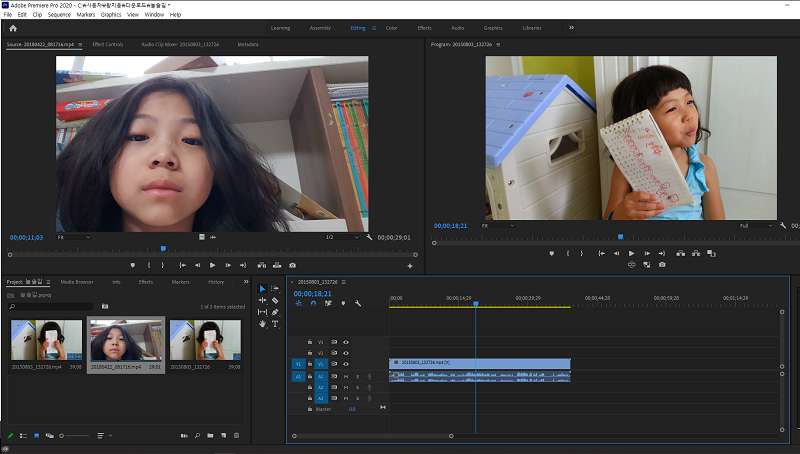Open the Markers menu

click(86, 15)
